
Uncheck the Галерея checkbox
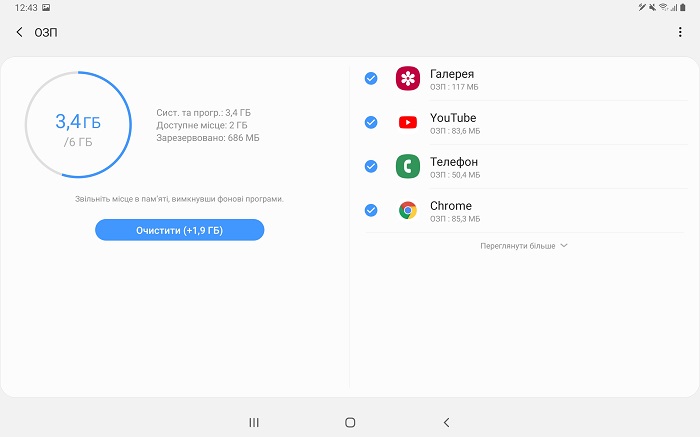click(x=371, y=79)
